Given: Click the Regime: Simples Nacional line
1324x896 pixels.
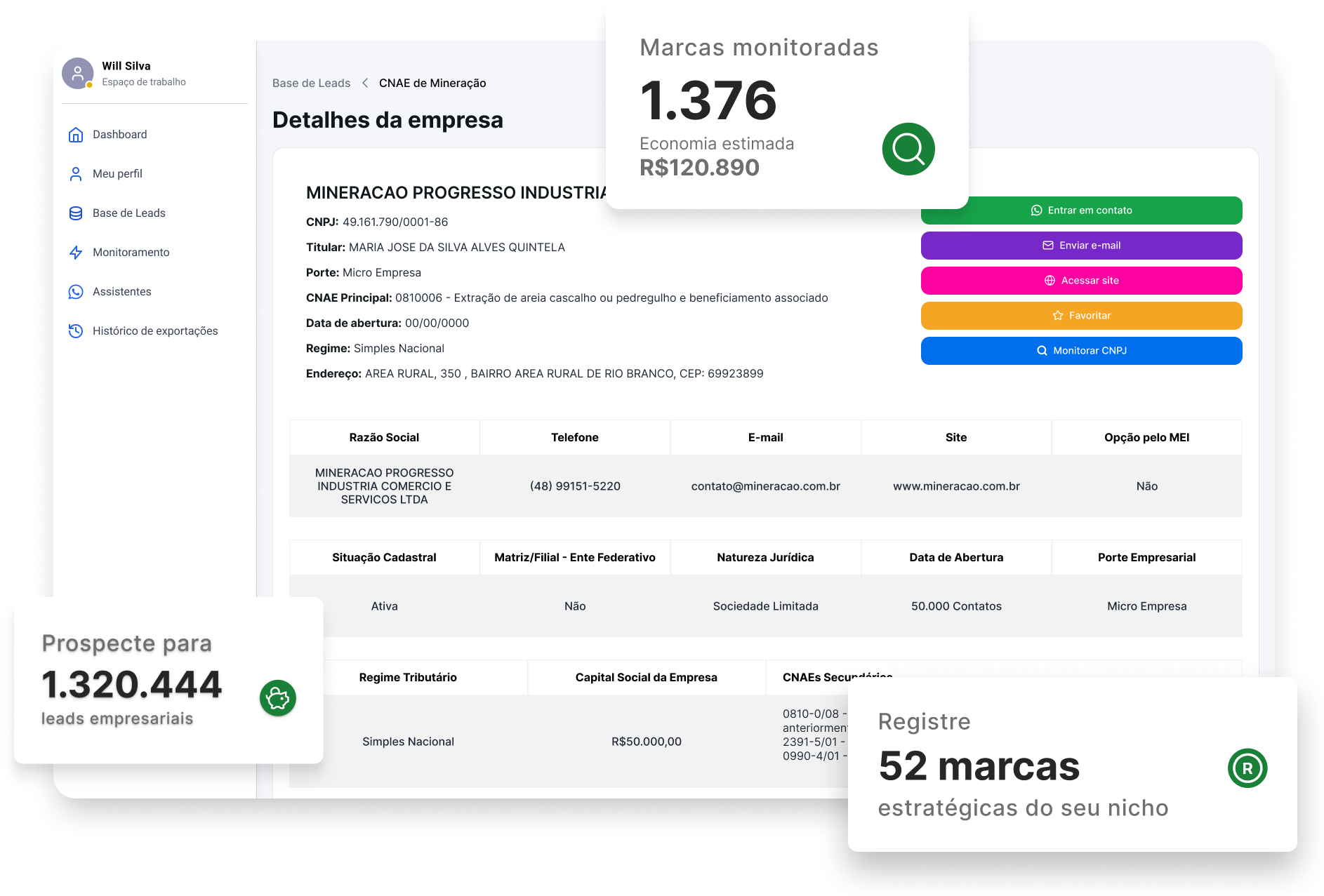Looking at the screenshot, I should tap(375, 349).
